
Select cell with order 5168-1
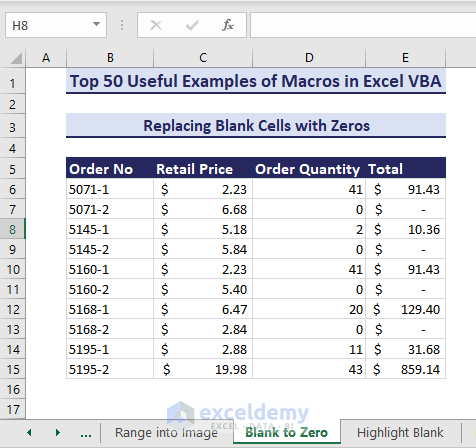tap(110, 309)
